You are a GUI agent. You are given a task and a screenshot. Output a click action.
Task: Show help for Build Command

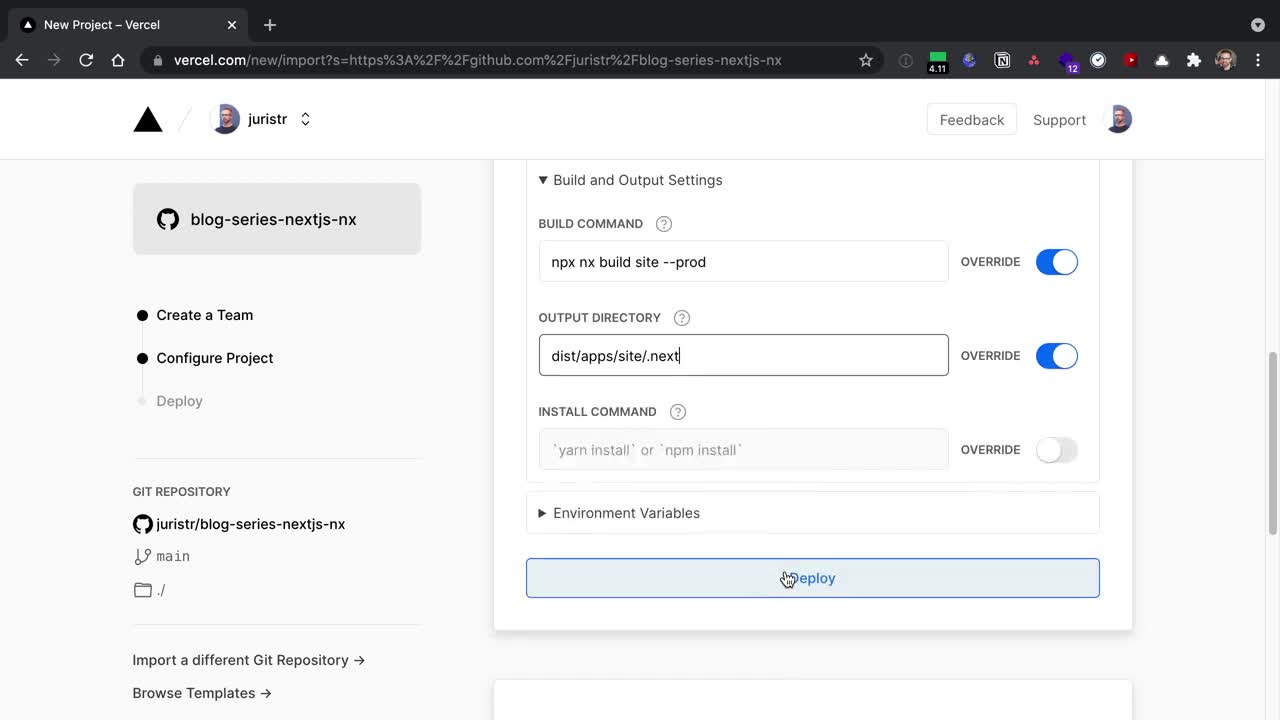(x=664, y=224)
